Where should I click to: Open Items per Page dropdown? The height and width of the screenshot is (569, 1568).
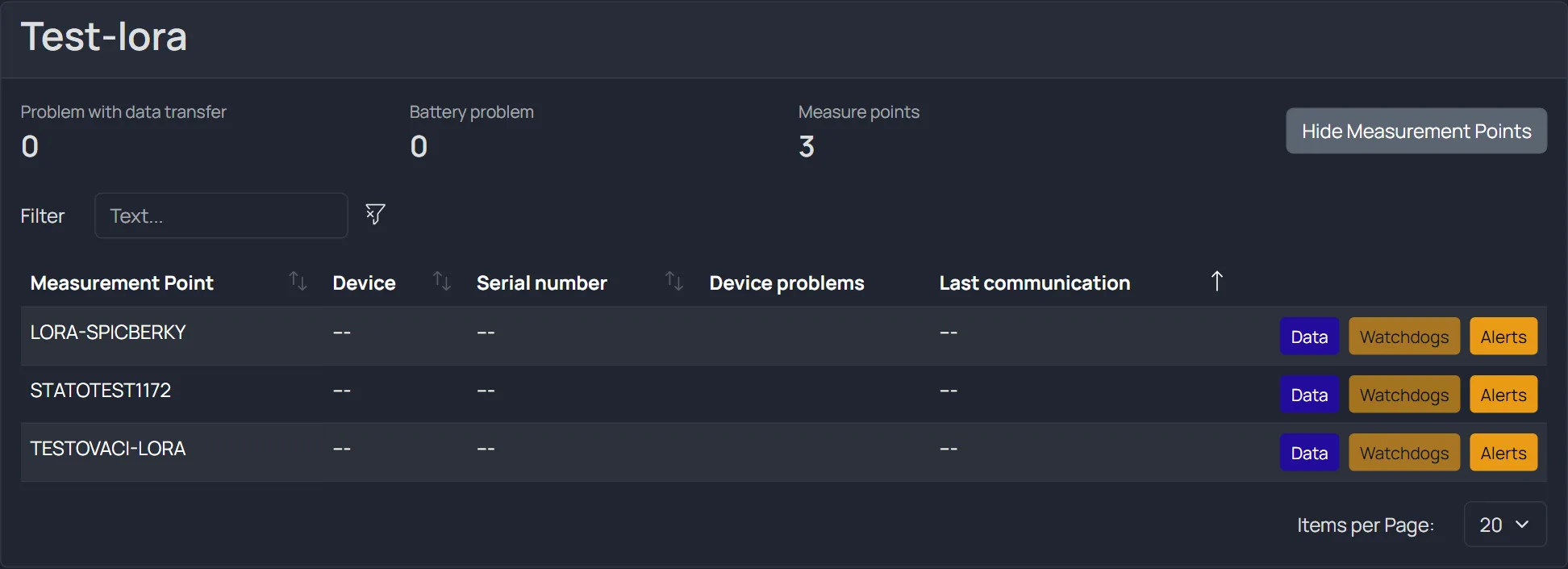pos(1505,525)
